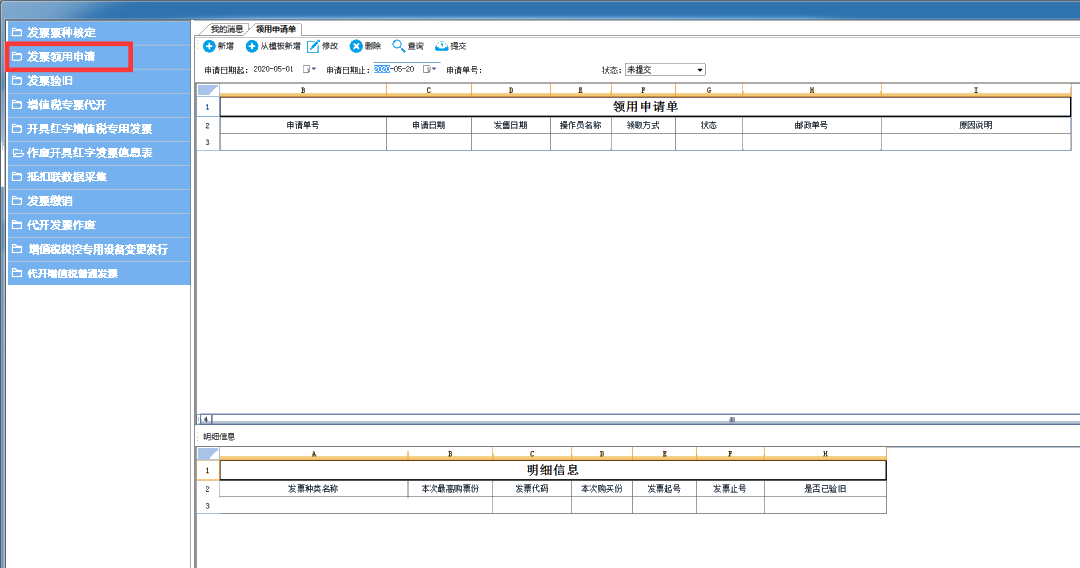1080x568 pixels.
Task: Click the upper grid's select-all corner
Action: point(208,90)
